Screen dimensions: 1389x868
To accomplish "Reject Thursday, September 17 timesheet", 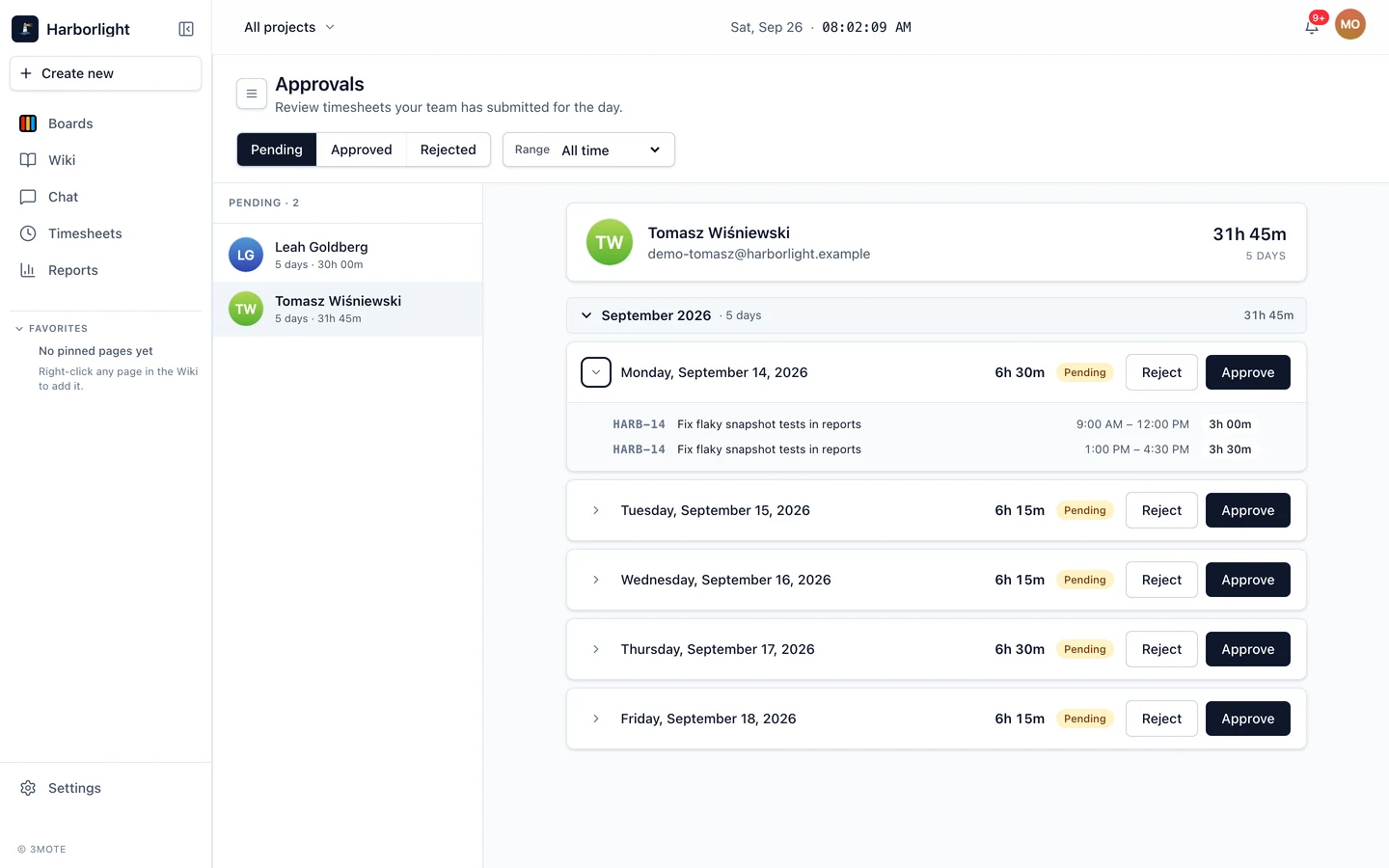I will [1161, 649].
